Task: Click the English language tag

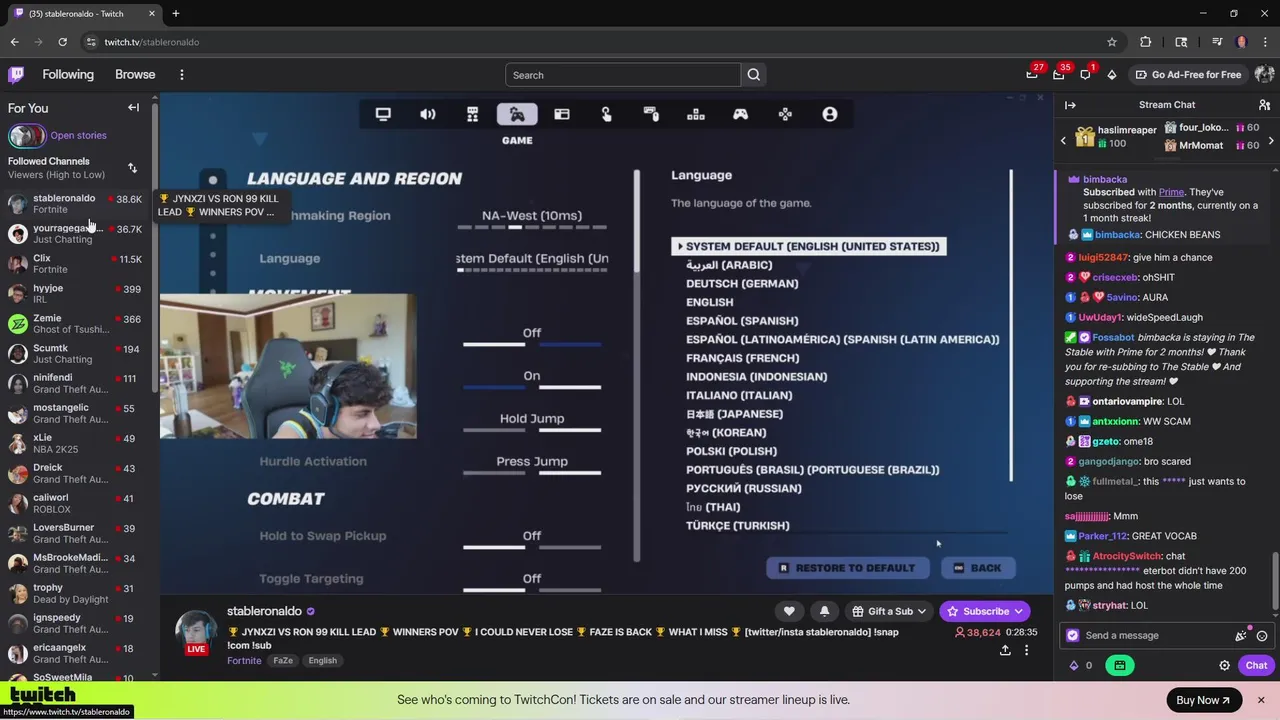Action: pyautogui.click(x=322, y=661)
